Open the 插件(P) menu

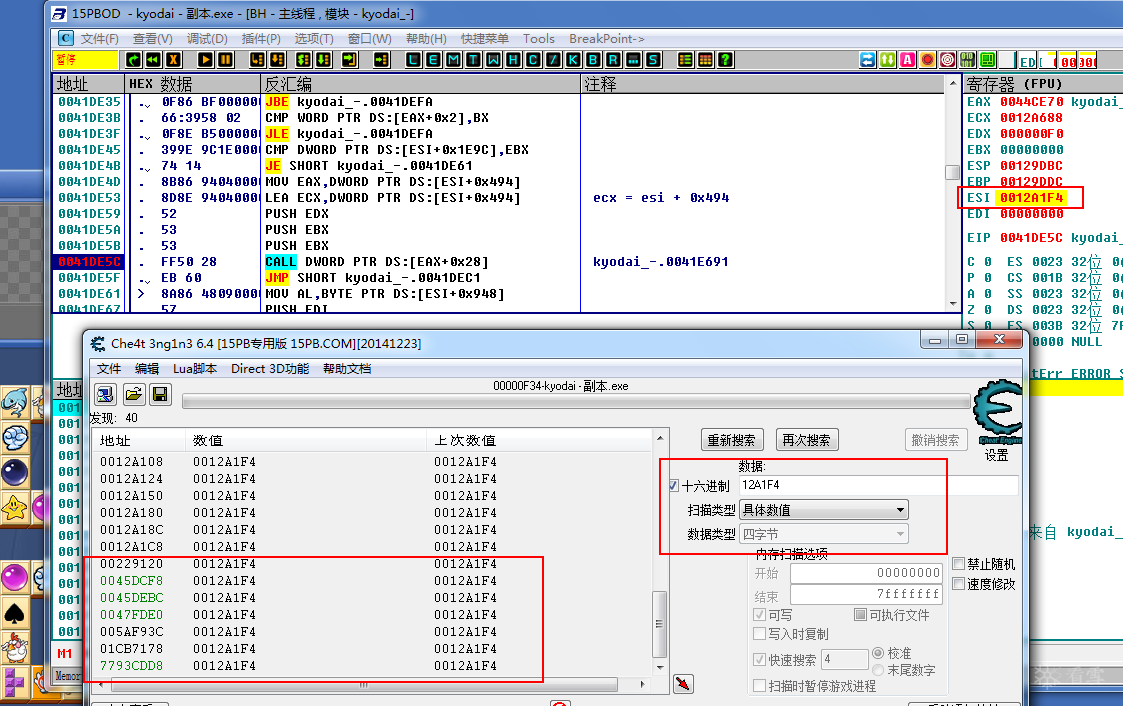pyautogui.click(x=261, y=39)
